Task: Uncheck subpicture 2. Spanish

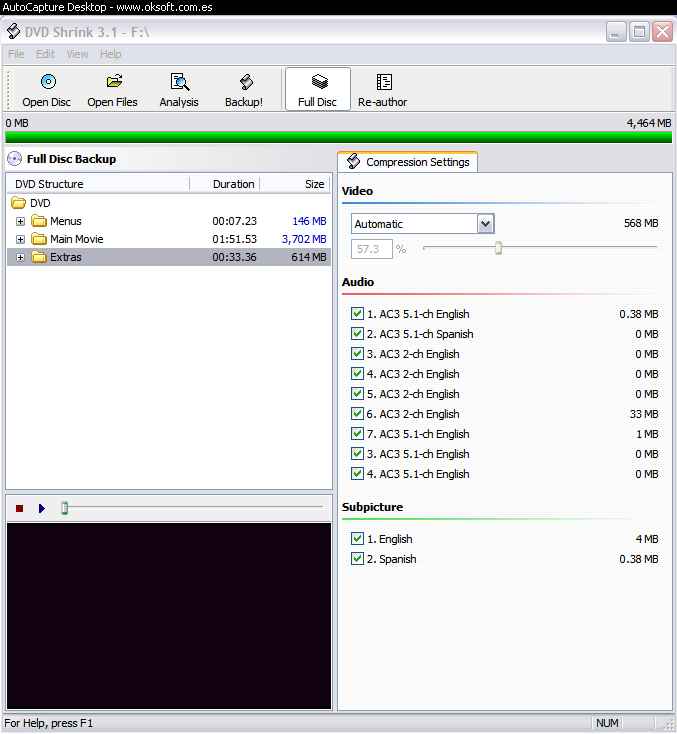Action: pyautogui.click(x=357, y=559)
